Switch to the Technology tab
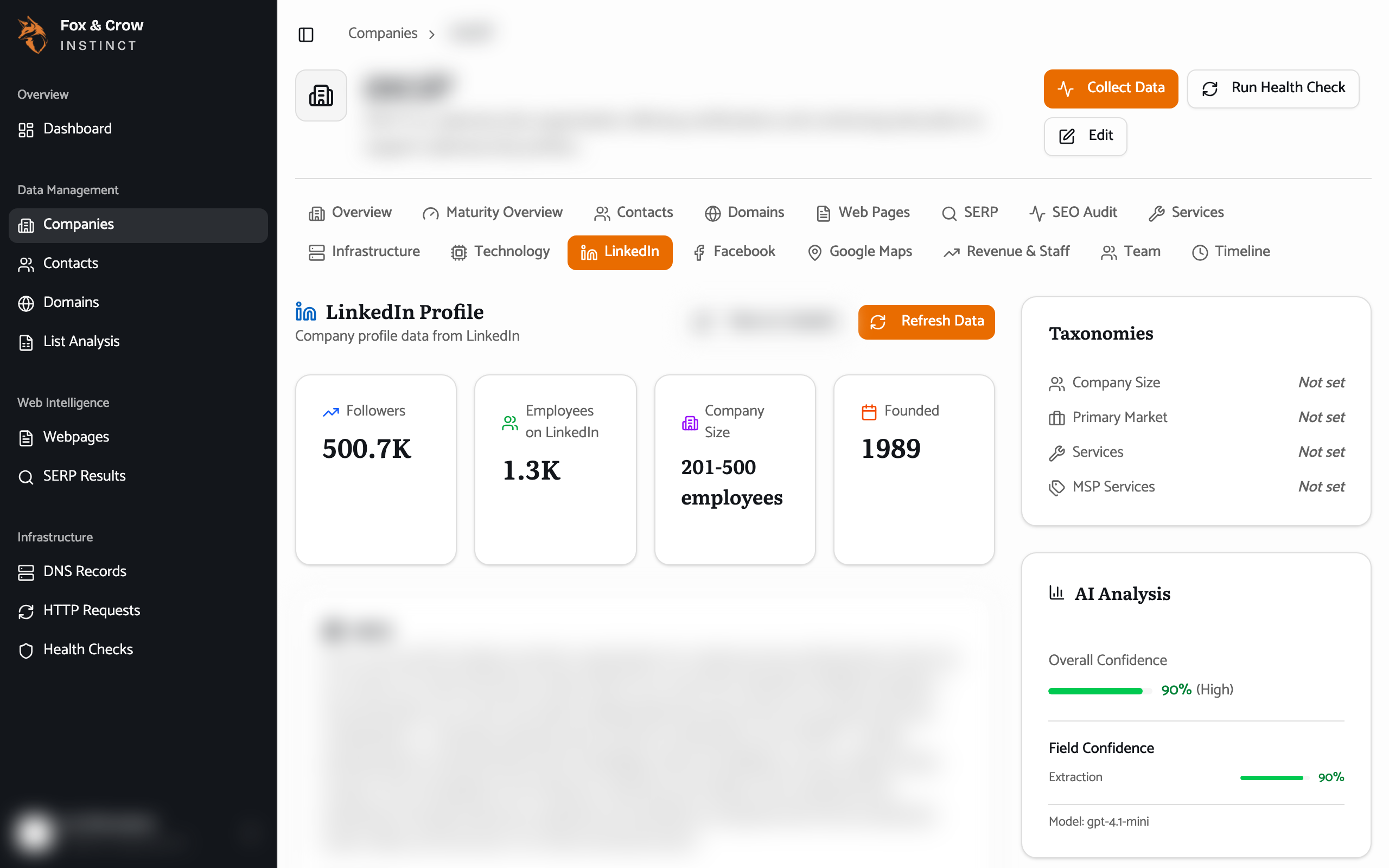1389x868 pixels. (x=500, y=252)
